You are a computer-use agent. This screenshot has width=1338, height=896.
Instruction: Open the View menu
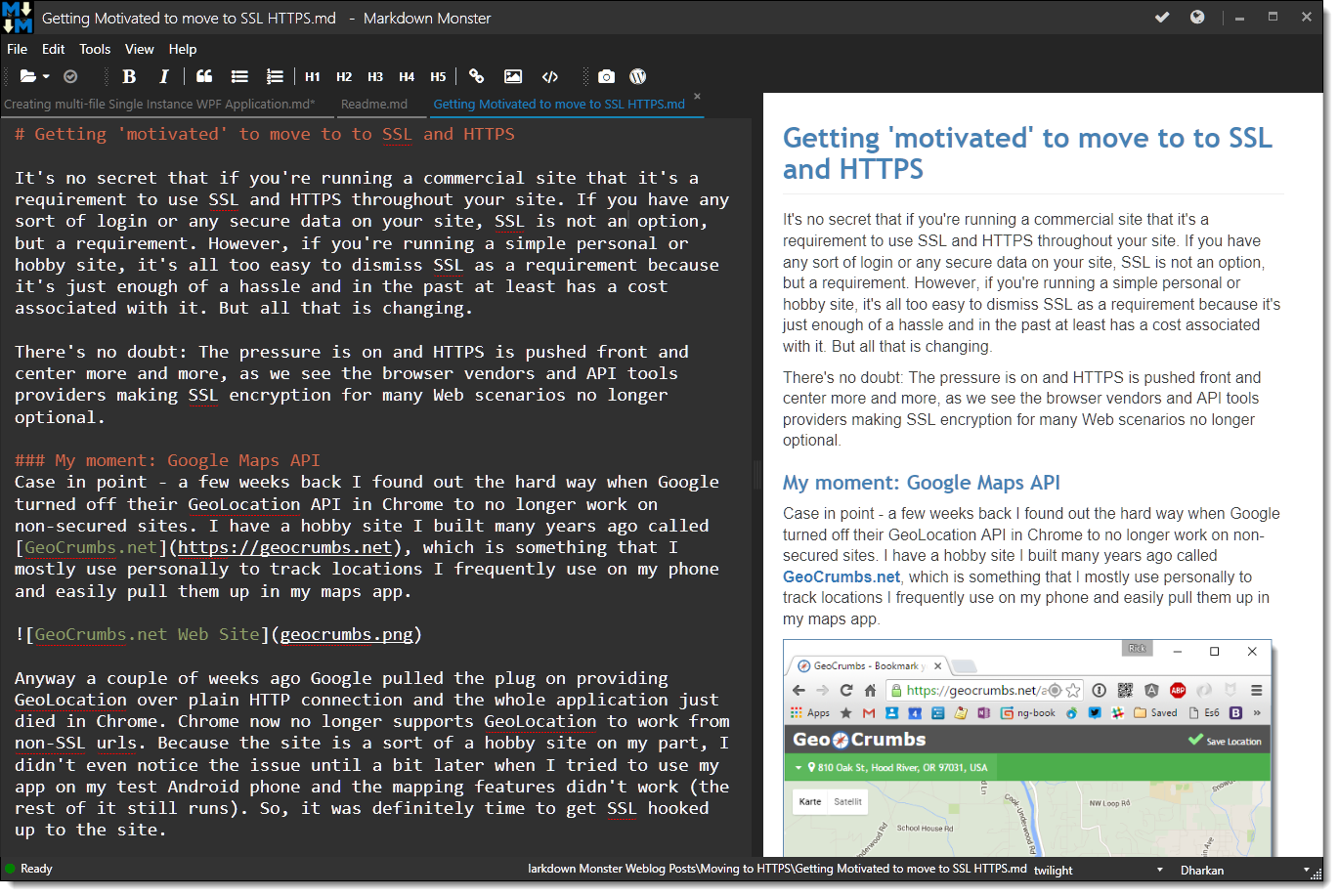pos(140,49)
